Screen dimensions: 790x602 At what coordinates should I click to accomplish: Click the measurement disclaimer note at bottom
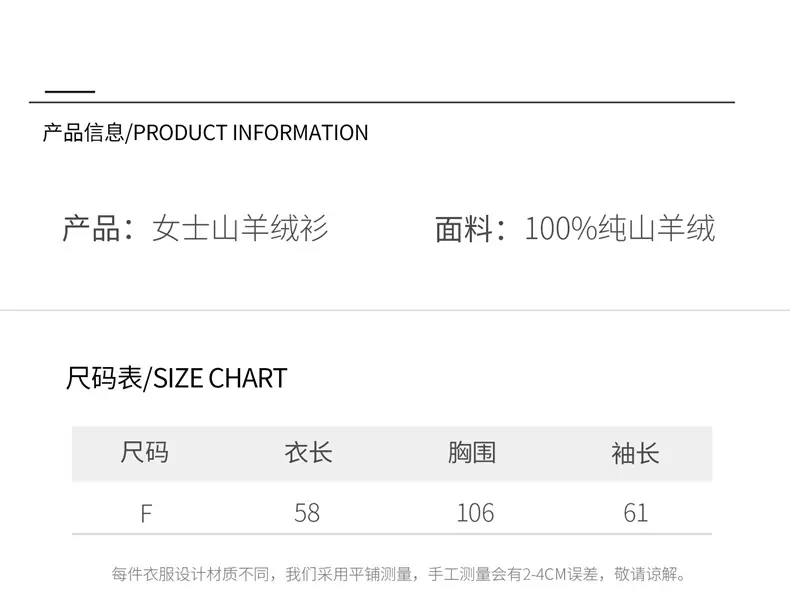399,574
